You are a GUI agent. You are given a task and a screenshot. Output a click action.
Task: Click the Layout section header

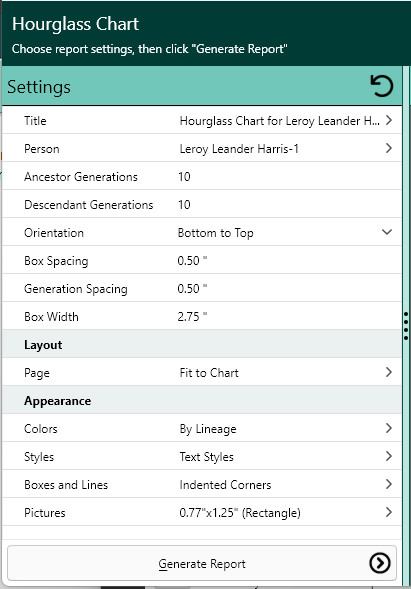point(43,345)
